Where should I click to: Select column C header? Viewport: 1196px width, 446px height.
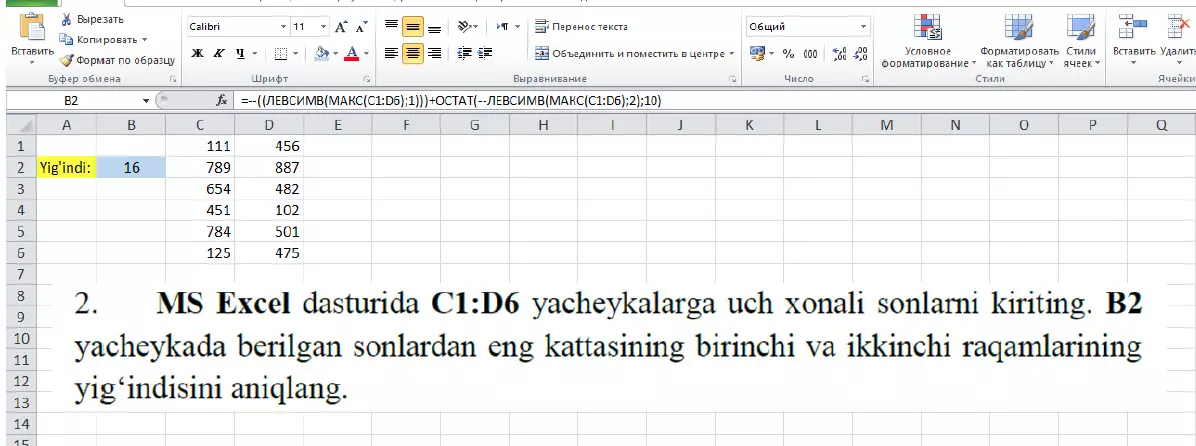(200, 126)
